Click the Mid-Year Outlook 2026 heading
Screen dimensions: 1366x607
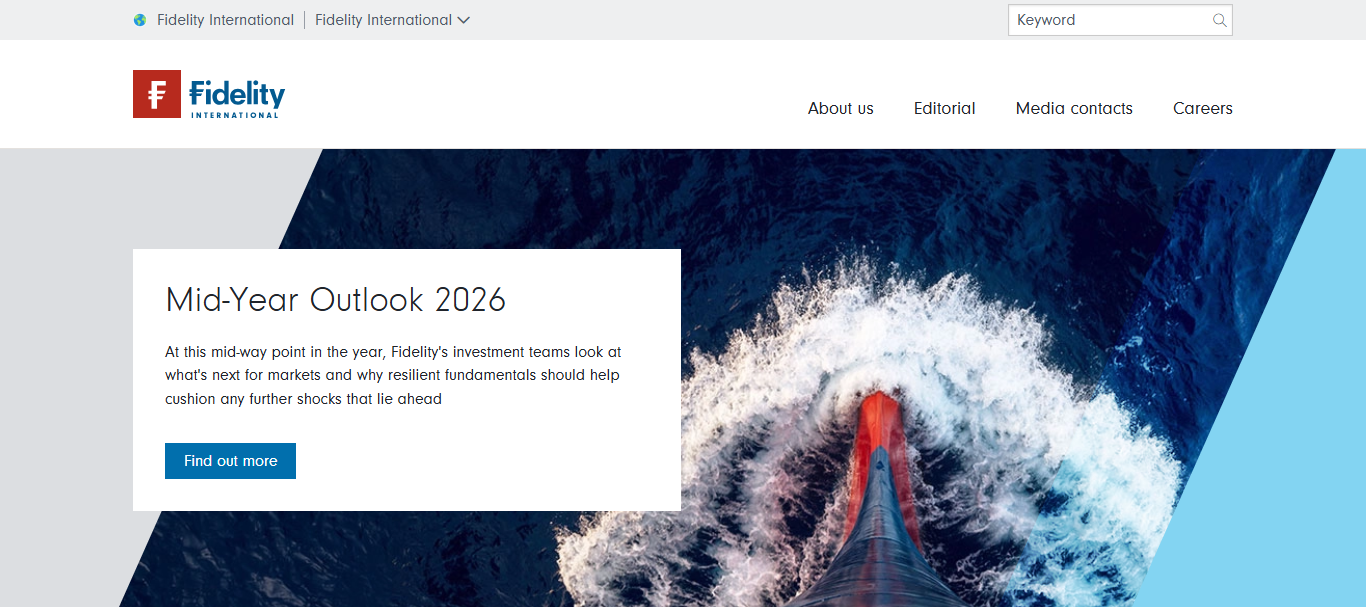pos(336,299)
